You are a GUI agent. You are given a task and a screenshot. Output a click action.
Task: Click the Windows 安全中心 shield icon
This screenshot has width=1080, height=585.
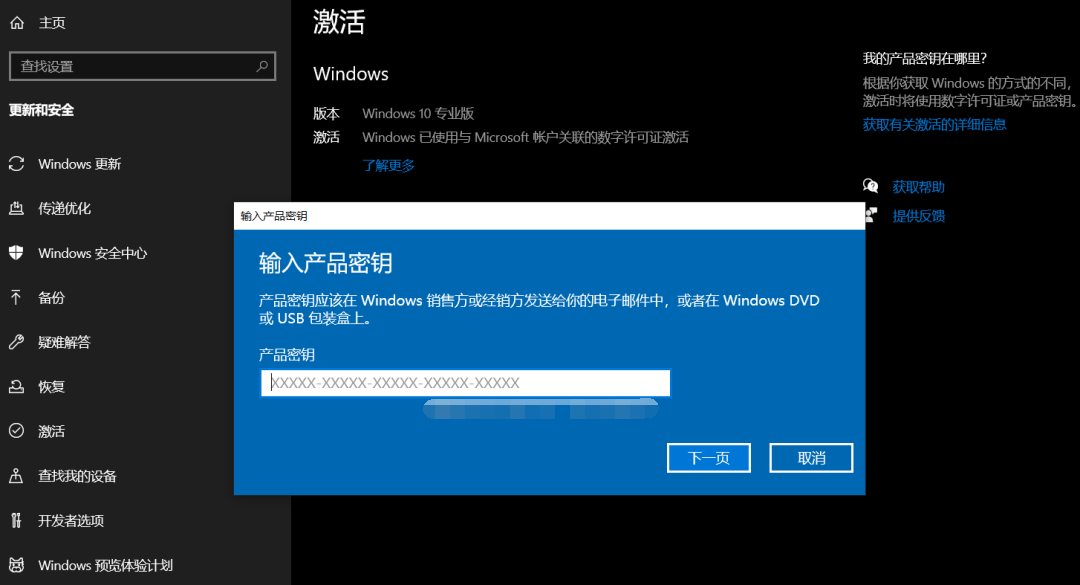pos(17,253)
